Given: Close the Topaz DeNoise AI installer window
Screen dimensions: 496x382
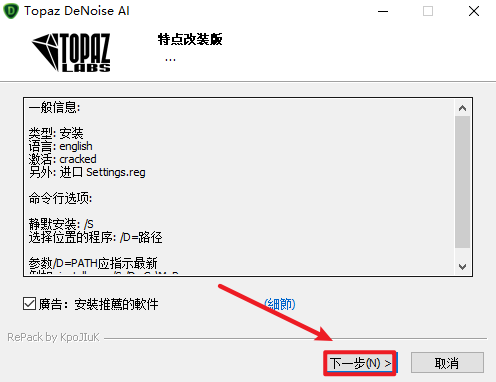Looking at the screenshot, I should pyautogui.click(x=474, y=11).
